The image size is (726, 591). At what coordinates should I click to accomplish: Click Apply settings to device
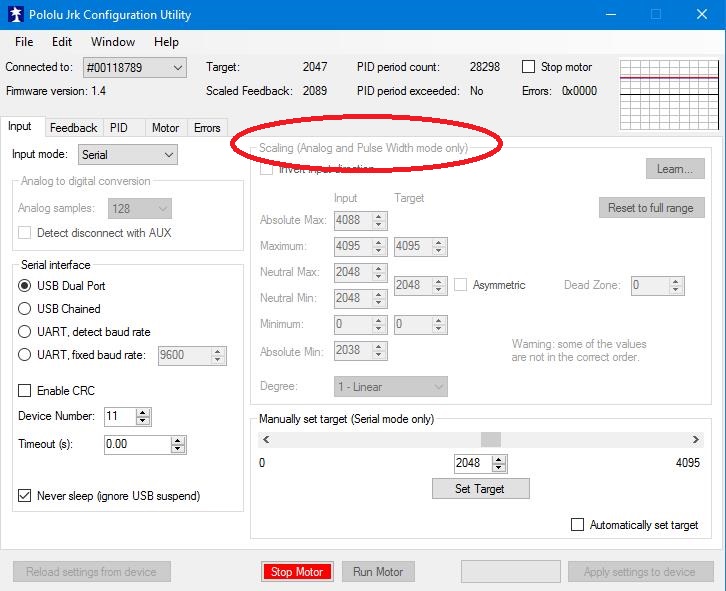(x=640, y=572)
